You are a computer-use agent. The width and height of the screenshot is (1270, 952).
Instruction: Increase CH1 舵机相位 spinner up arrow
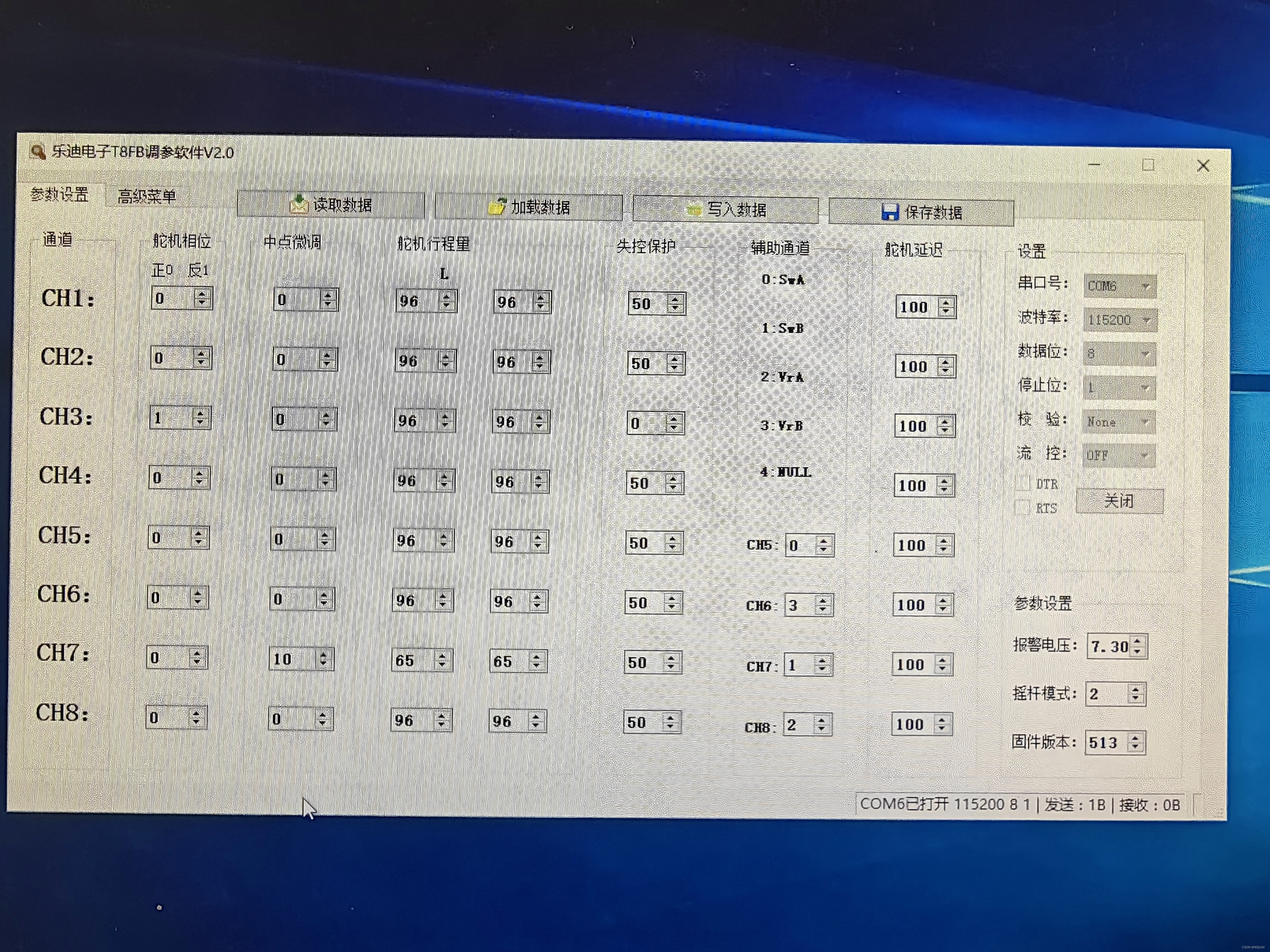click(201, 294)
